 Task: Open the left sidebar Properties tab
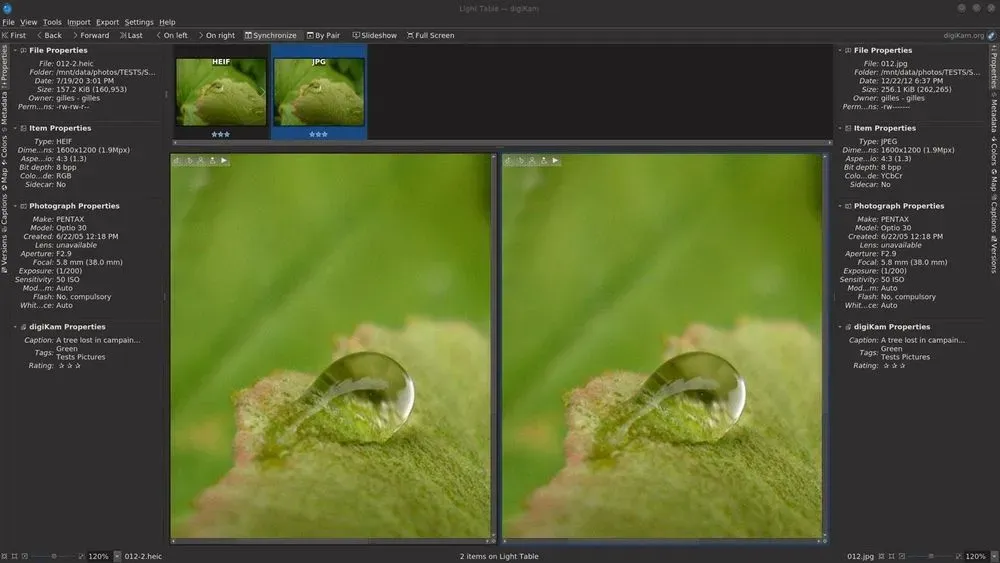[x=4, y=66]
